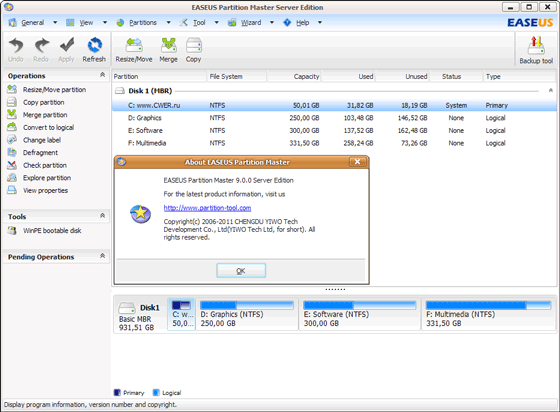
Task: Select the E: Software partition row
Action: 334,131
